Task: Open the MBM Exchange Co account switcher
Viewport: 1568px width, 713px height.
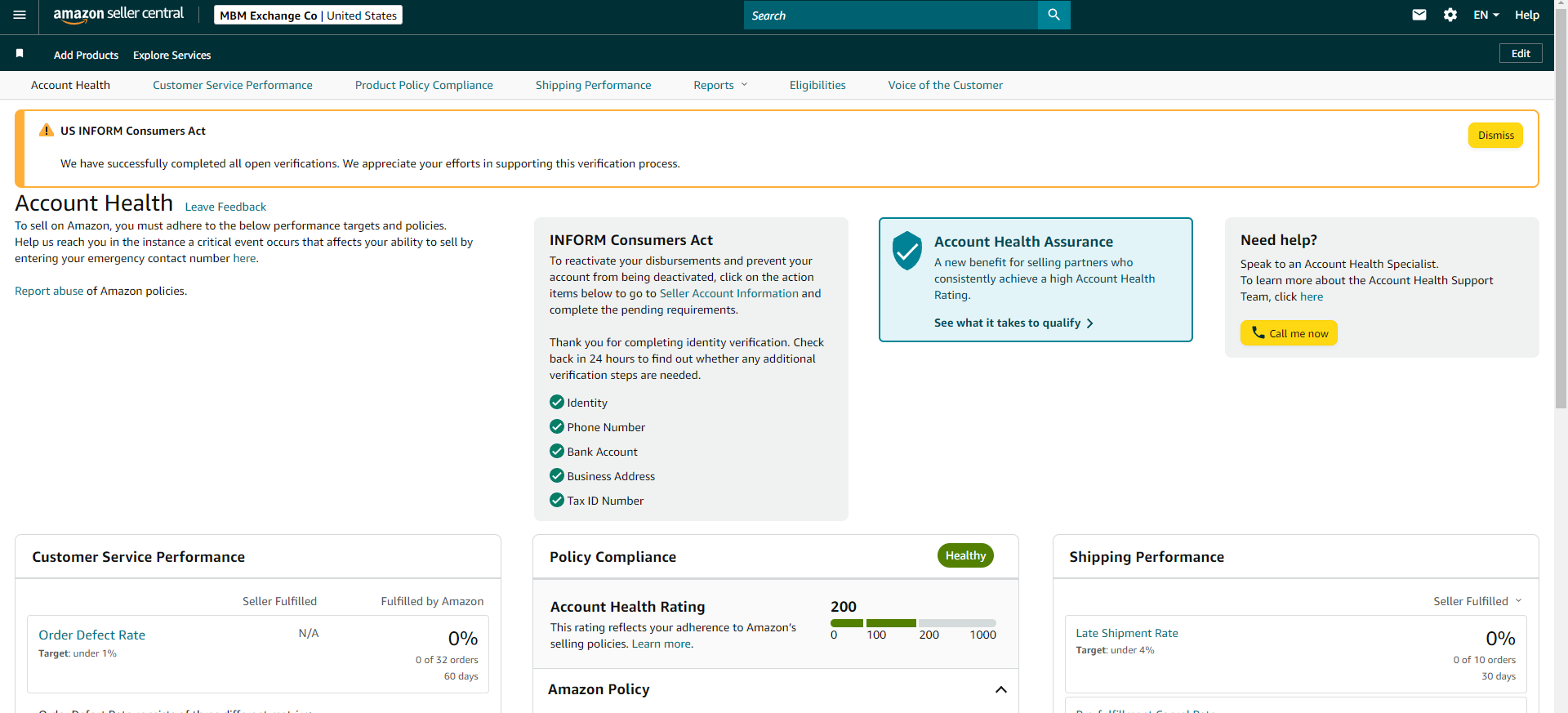Action: (x=308, y=15)
